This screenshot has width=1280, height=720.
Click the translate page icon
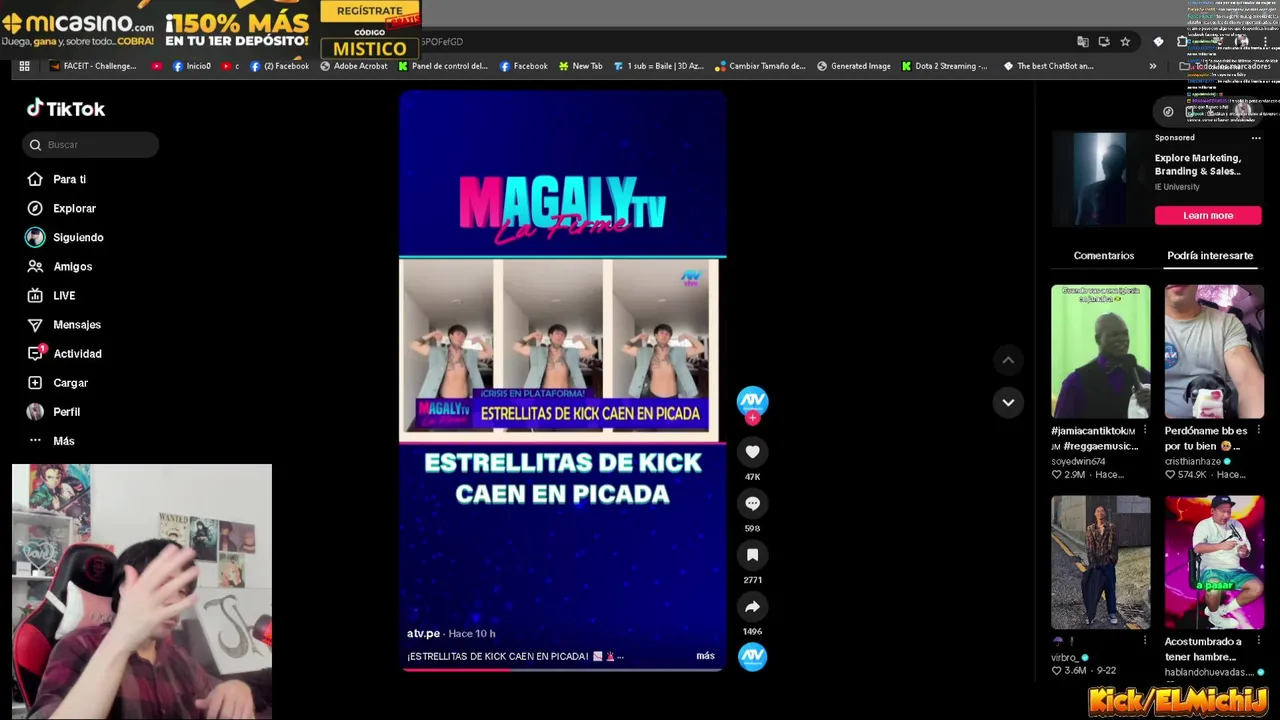click(x=1082, y=42)
